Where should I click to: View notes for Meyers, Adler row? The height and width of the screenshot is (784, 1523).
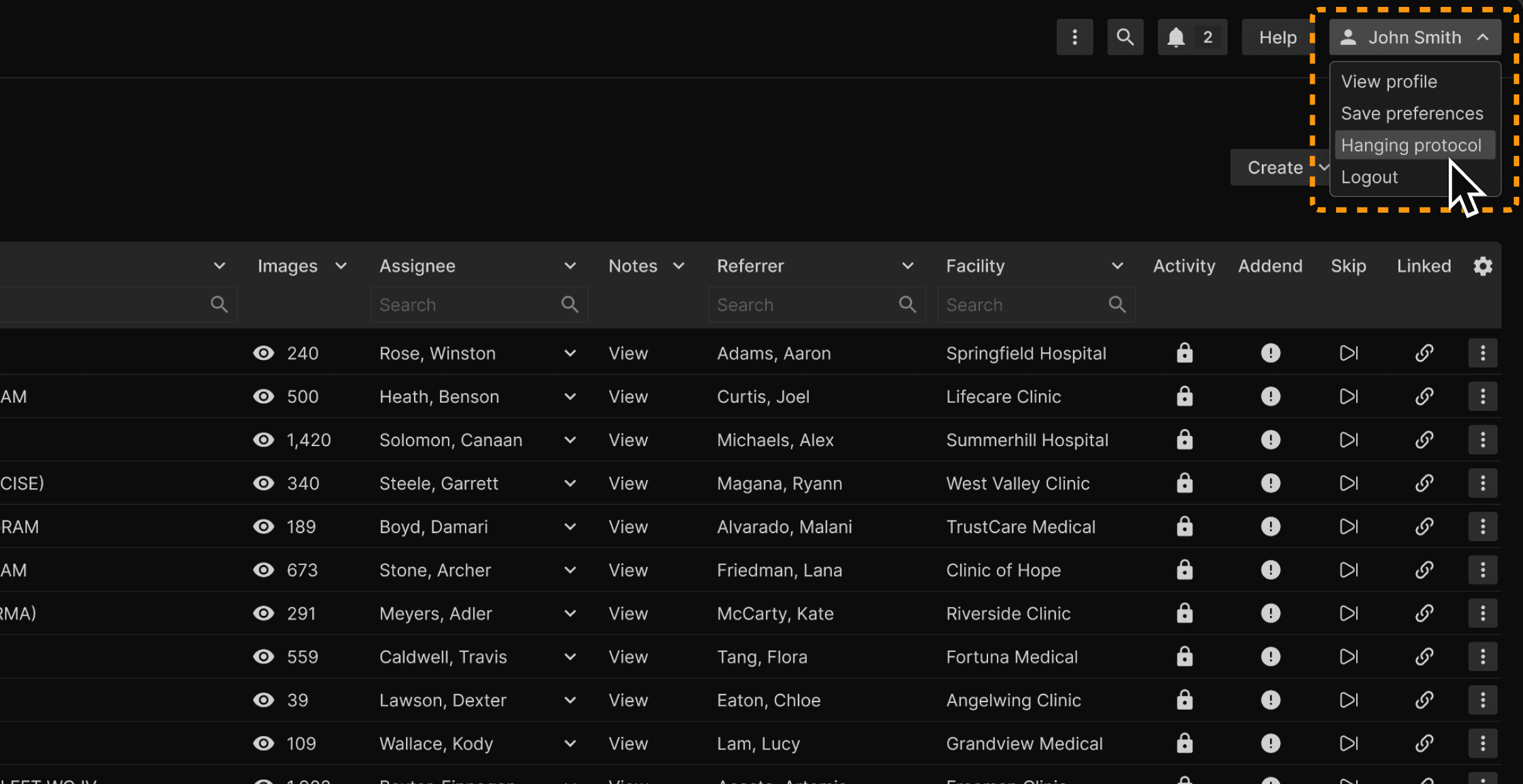click(627, 613)
